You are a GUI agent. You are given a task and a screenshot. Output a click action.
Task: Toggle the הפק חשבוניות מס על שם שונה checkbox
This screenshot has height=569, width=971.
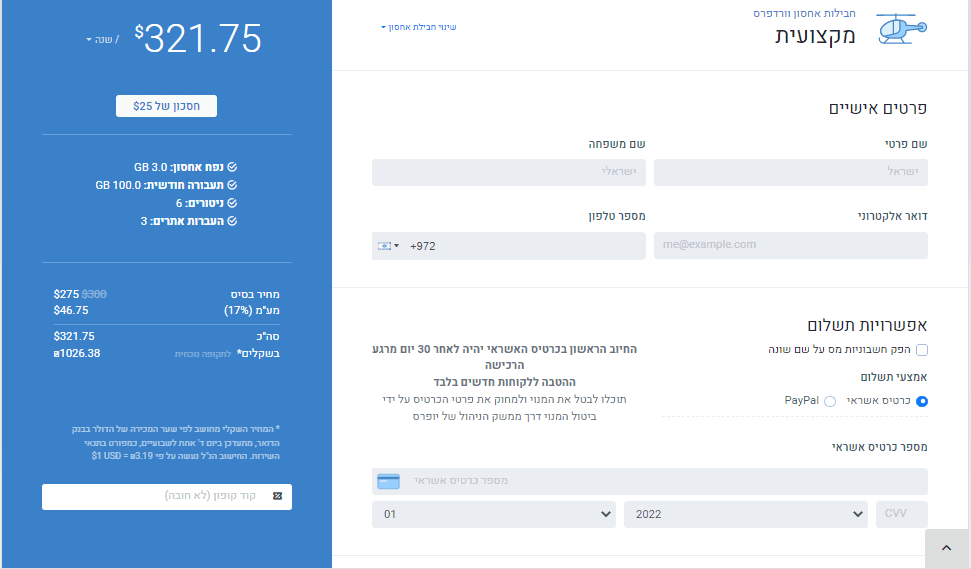click(x=922, y=350)
